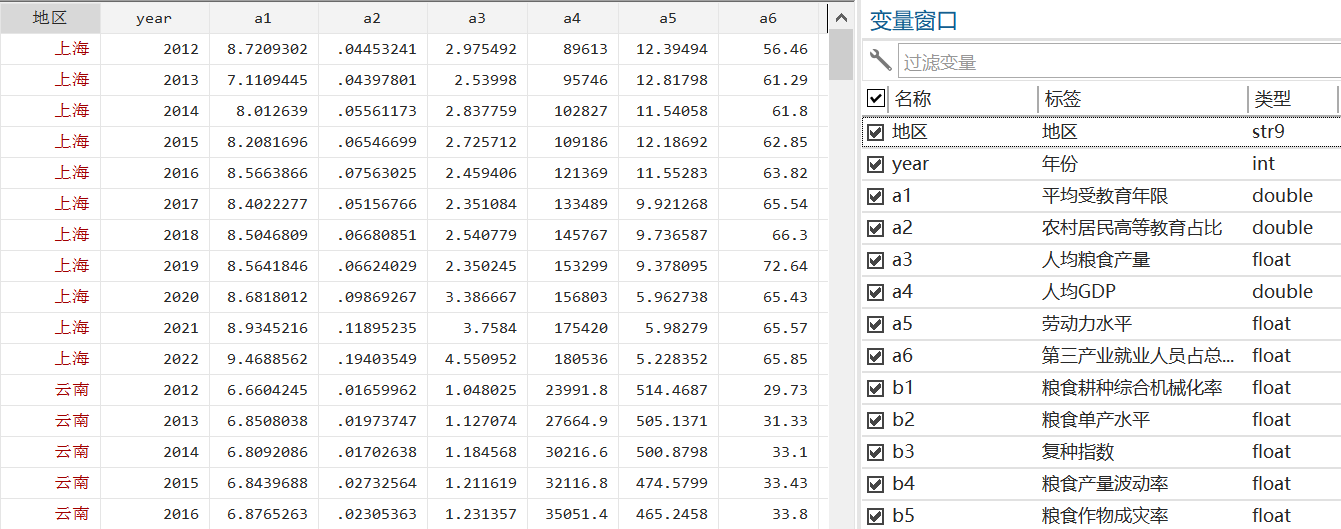Select the 地区 column header in the data grid
Screen dimensions: 1341x529
(50, 18)
